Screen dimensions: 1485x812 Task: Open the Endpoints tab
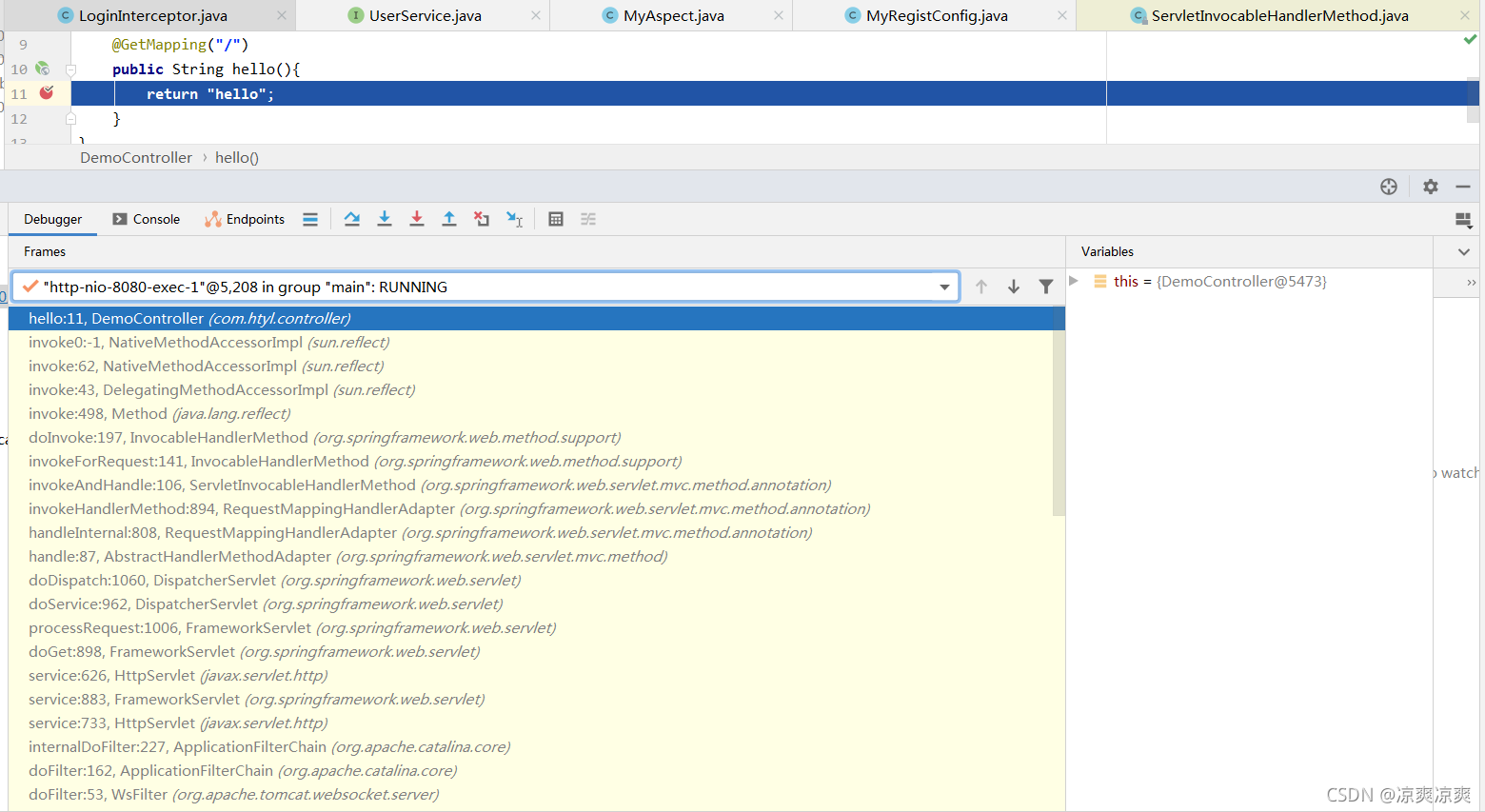point(245,219)
